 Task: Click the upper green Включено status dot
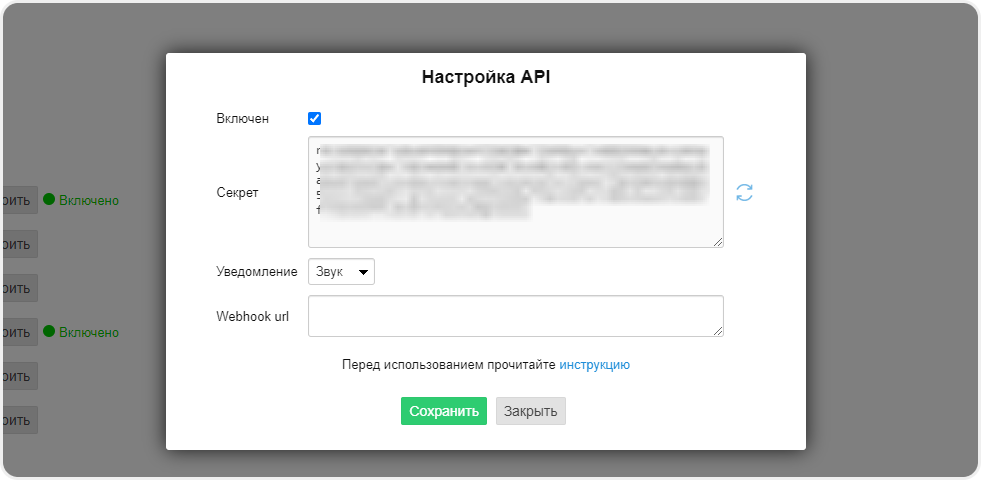pos(49,200)
